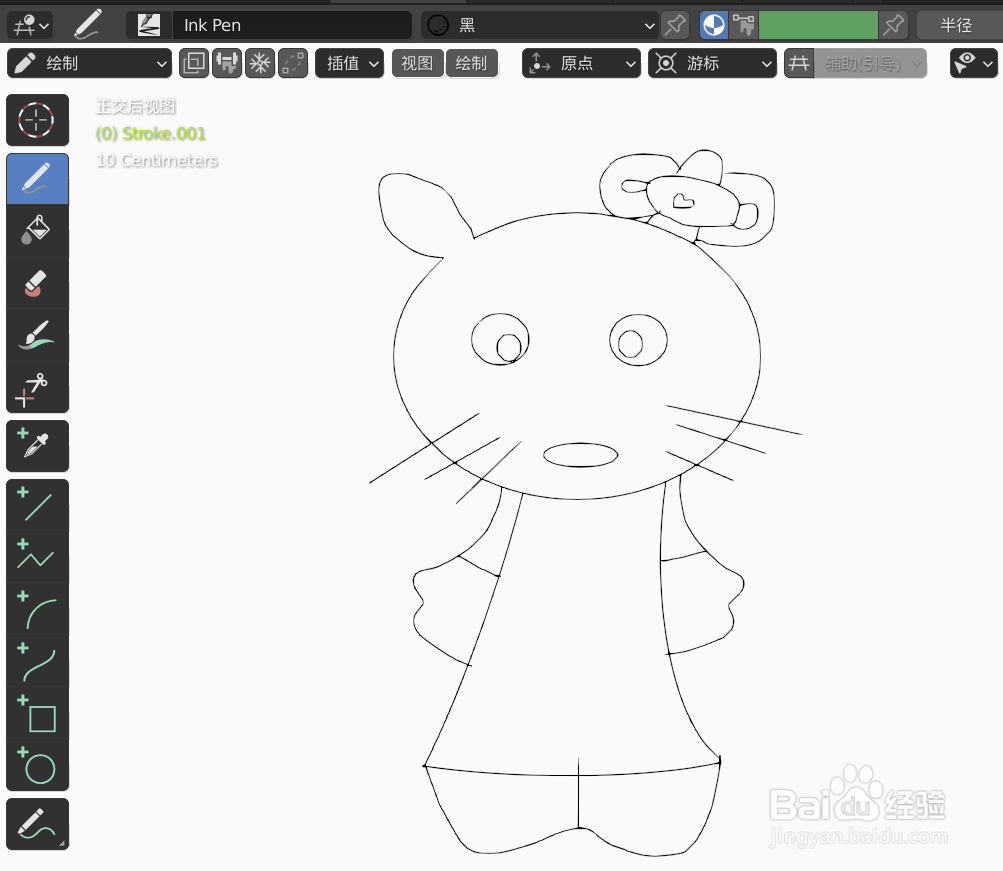Screen dimensions: 1003x871
Task: Click the brush pencil icon in header
Action: tap(88, 24)
